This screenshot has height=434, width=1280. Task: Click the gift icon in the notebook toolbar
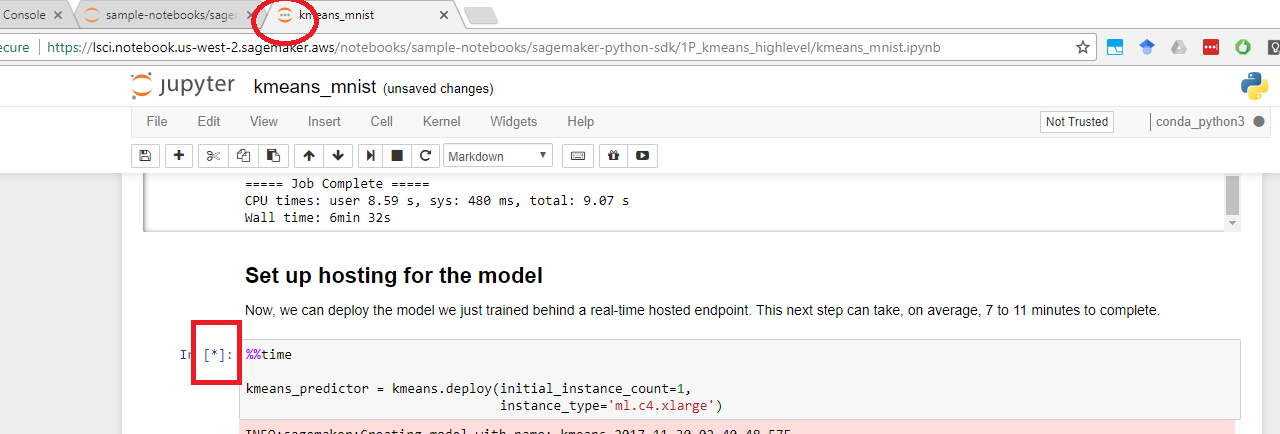(614, 156)
